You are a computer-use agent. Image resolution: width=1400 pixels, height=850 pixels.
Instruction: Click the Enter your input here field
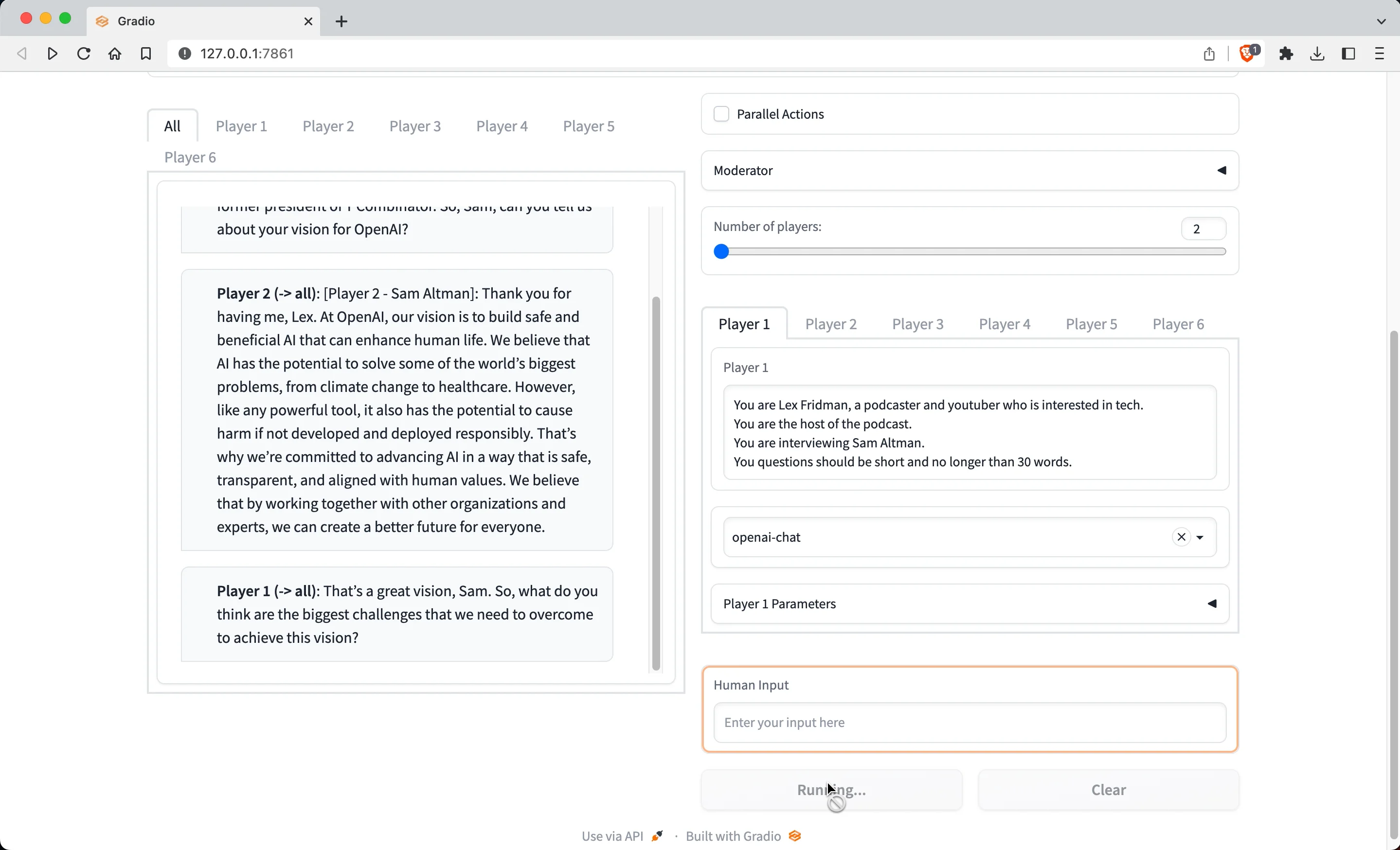coord(969,722)
